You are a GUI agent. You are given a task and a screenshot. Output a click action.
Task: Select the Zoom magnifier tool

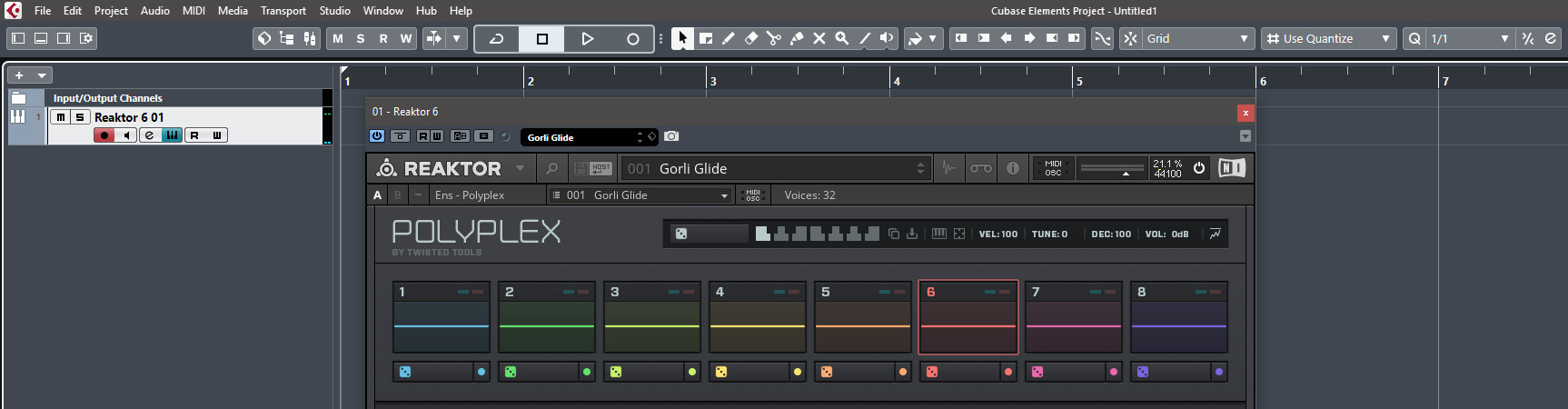tap(842, 38)
